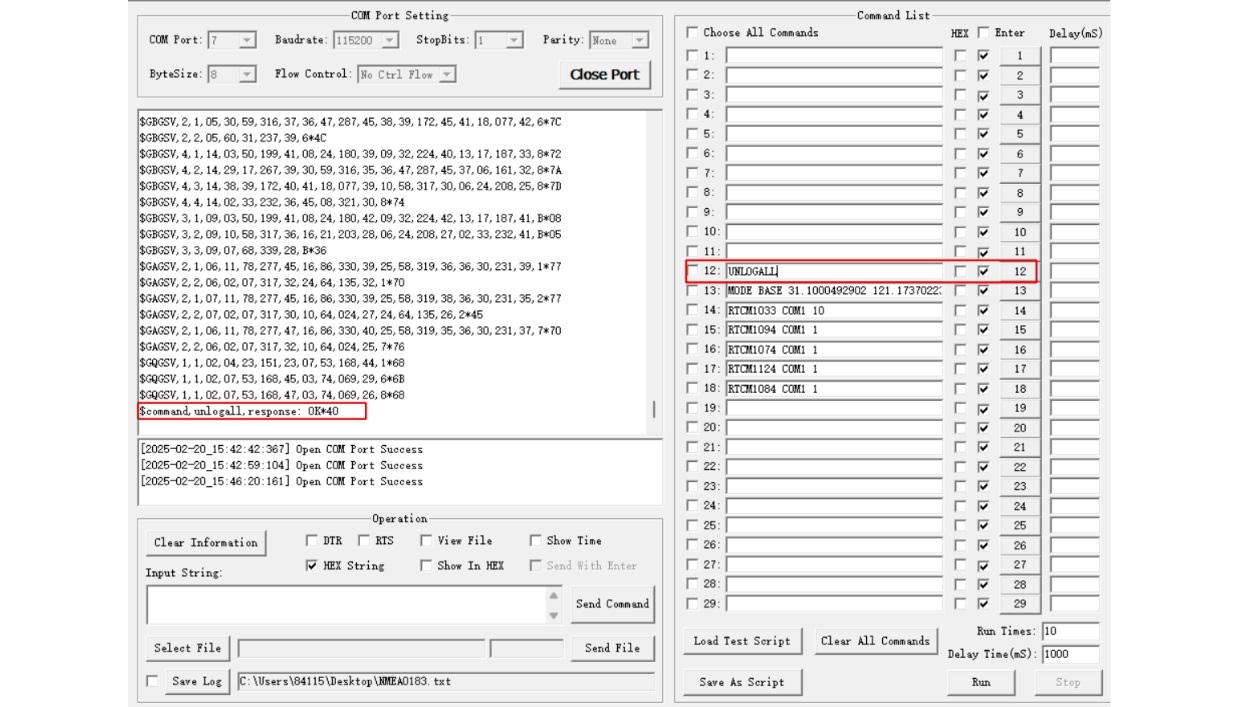
Task: Click the Run Times input field
Action: 1069,632
